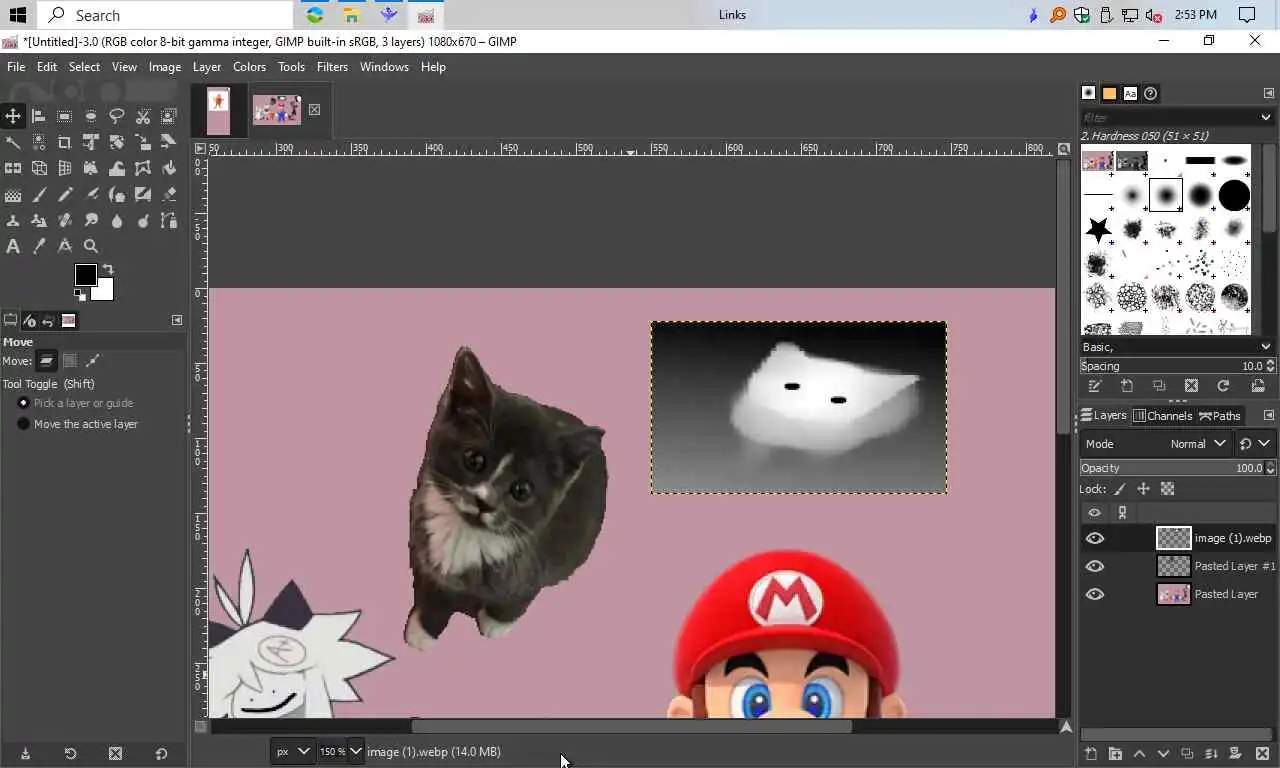Screen dimensions: 1280x768
Task: Create a new layer in Layers panel
Action: click(x=1091, y=753)
